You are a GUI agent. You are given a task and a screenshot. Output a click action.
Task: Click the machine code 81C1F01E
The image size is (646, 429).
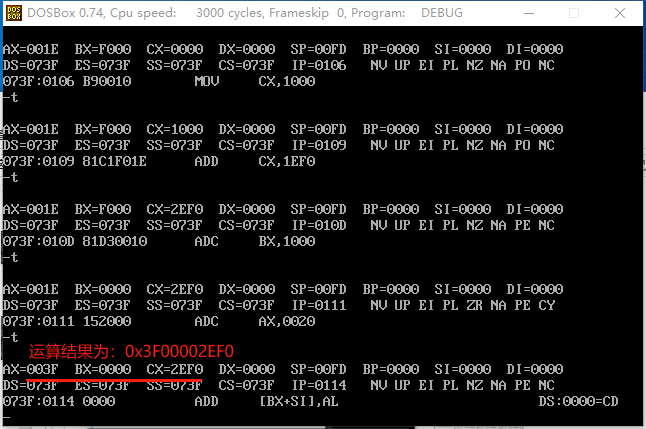click(115, 161)
